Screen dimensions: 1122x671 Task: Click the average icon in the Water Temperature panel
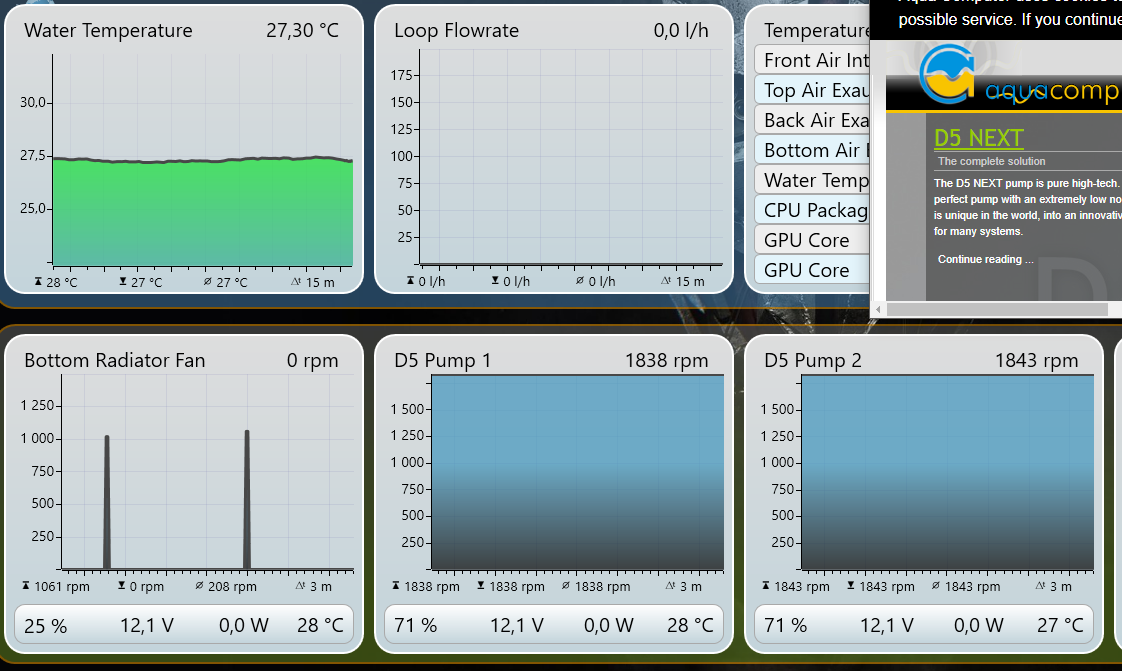(x=208, y=282)
